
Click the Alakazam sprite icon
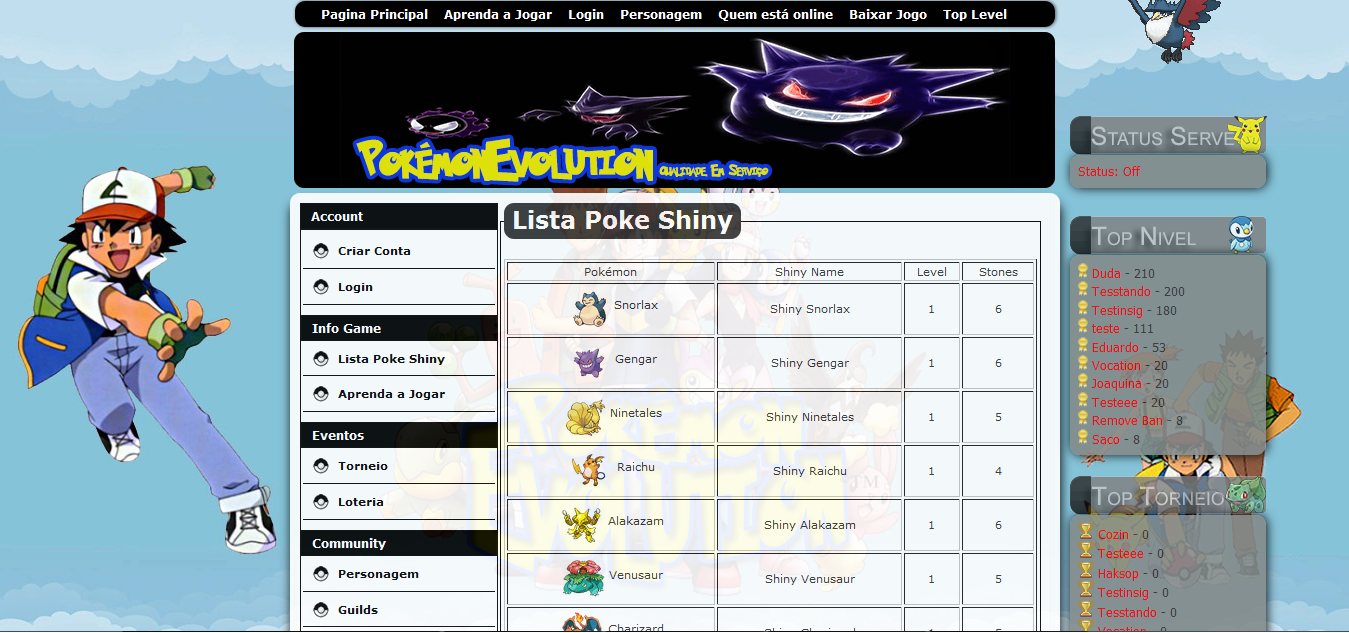(x=581, y=524)
